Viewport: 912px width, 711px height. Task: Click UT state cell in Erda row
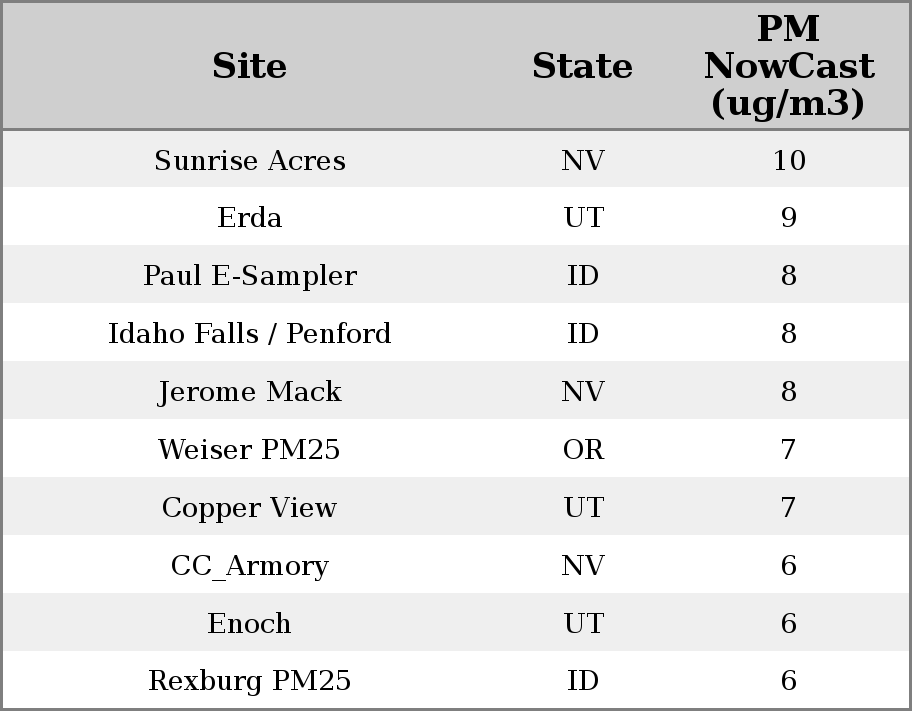click(582, 218)
